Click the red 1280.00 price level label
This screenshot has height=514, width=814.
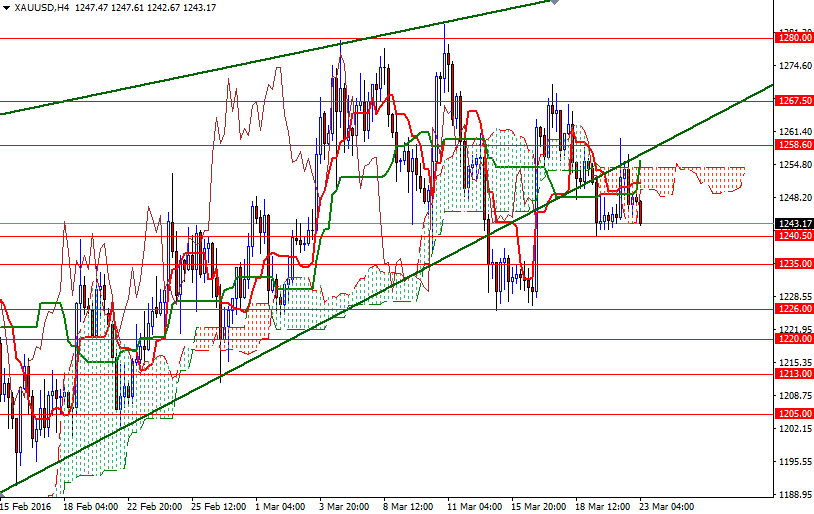(x=792, y=38)
